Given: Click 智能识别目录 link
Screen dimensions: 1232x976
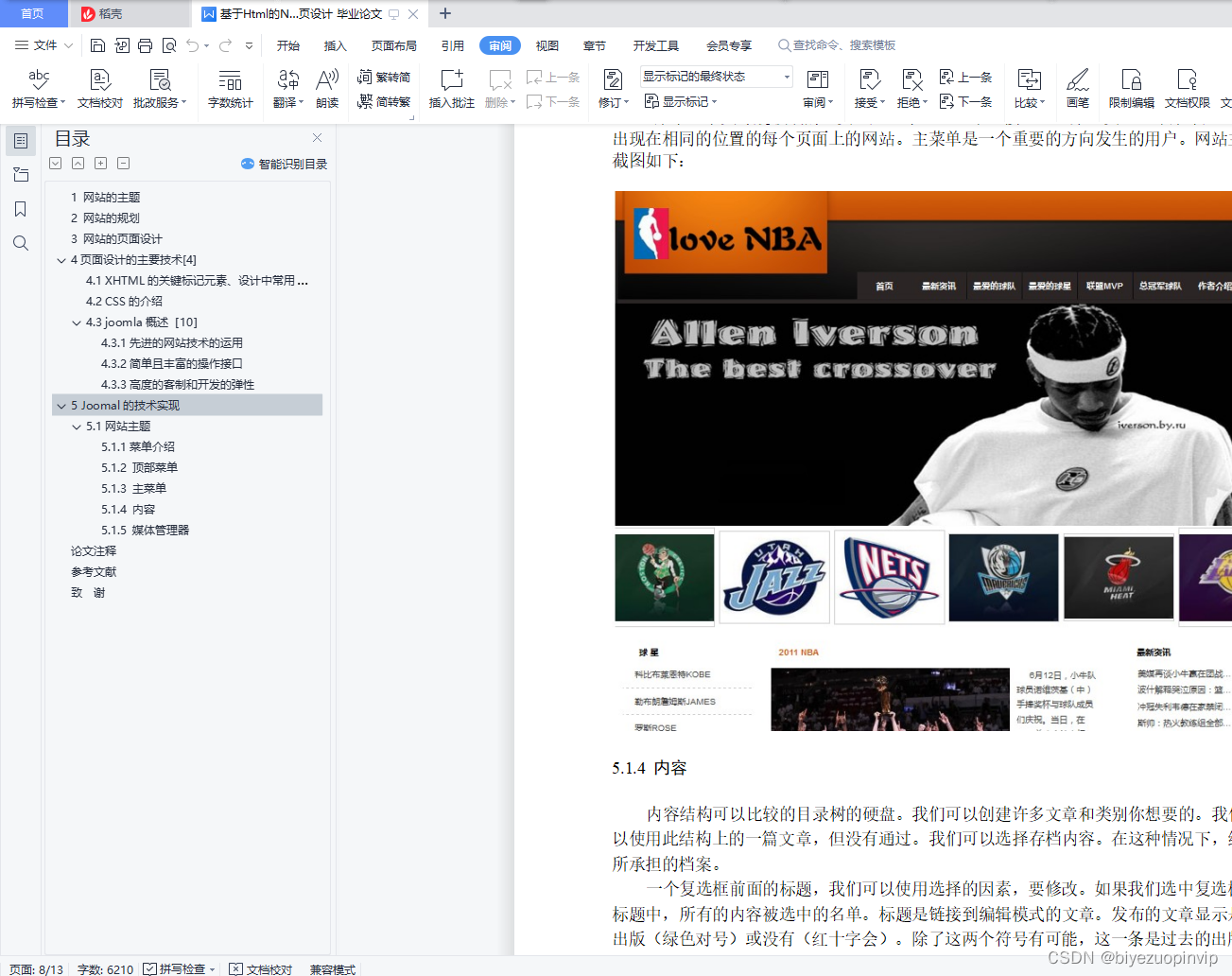Looking at the screenshot, I should click(285, 164).
